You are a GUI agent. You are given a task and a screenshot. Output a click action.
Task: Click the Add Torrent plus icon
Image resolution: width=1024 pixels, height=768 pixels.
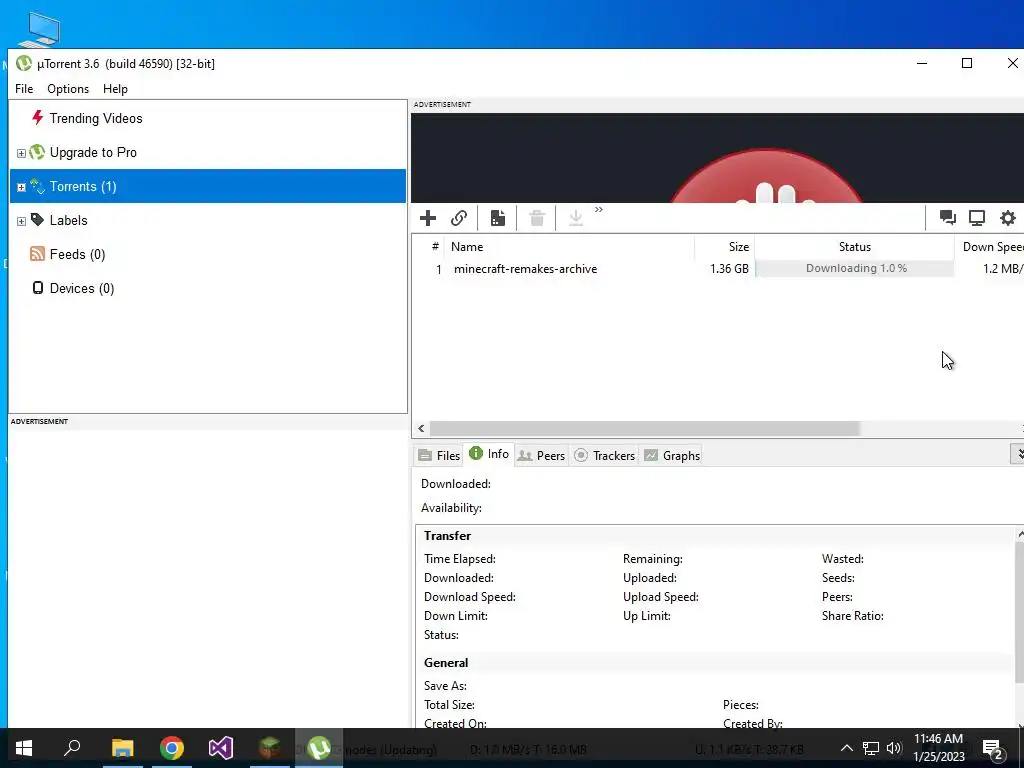(x=428, y=217)
